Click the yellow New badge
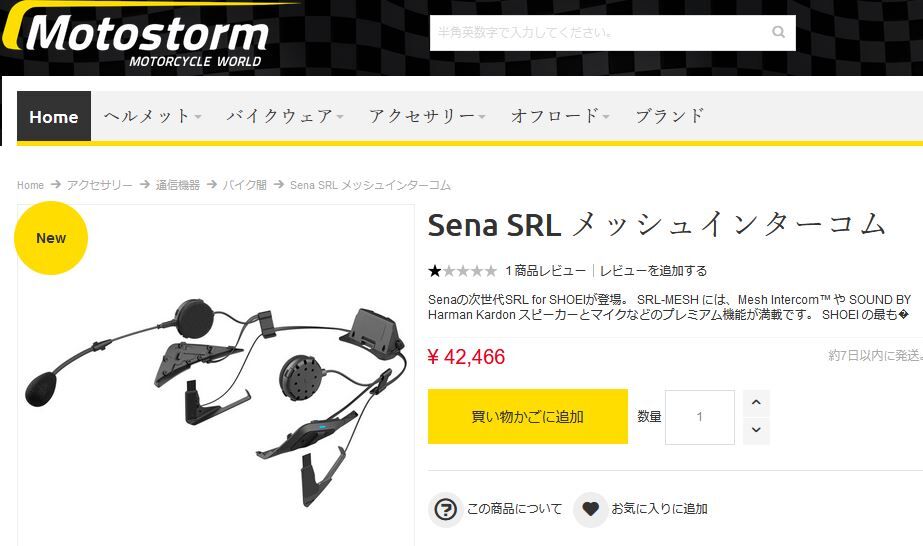Image resolution: width=923 pixels, height=546 pixels. (51, 238)
